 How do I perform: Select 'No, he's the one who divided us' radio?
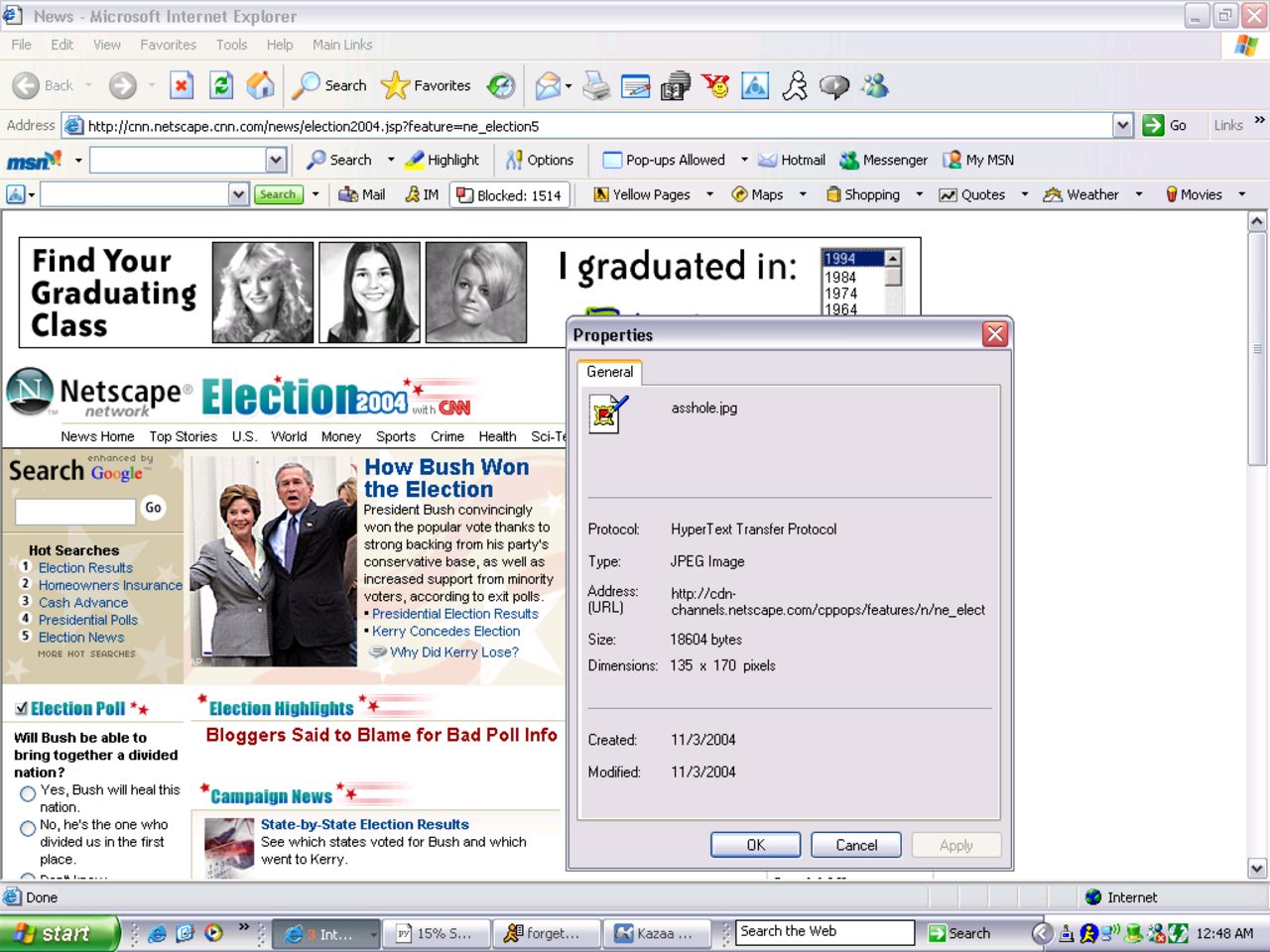(28, 828)
